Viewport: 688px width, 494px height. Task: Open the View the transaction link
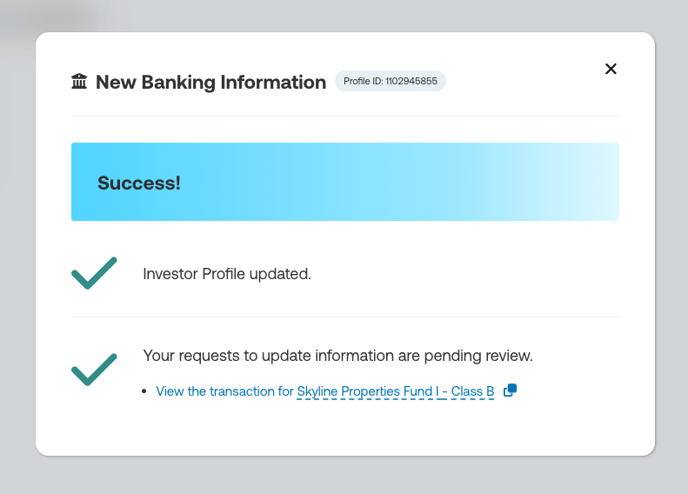tap(325, 391)
